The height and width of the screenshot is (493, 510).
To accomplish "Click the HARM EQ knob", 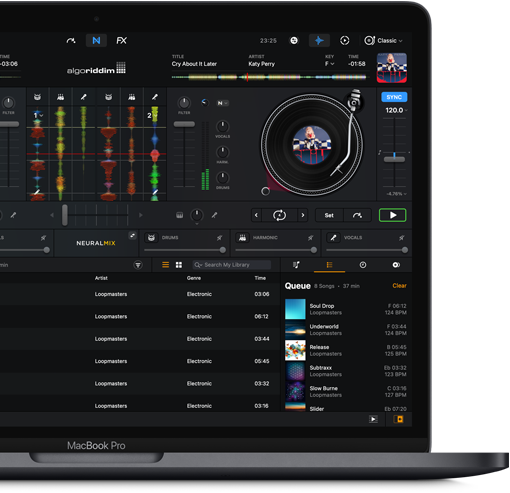I will point(222,152).
